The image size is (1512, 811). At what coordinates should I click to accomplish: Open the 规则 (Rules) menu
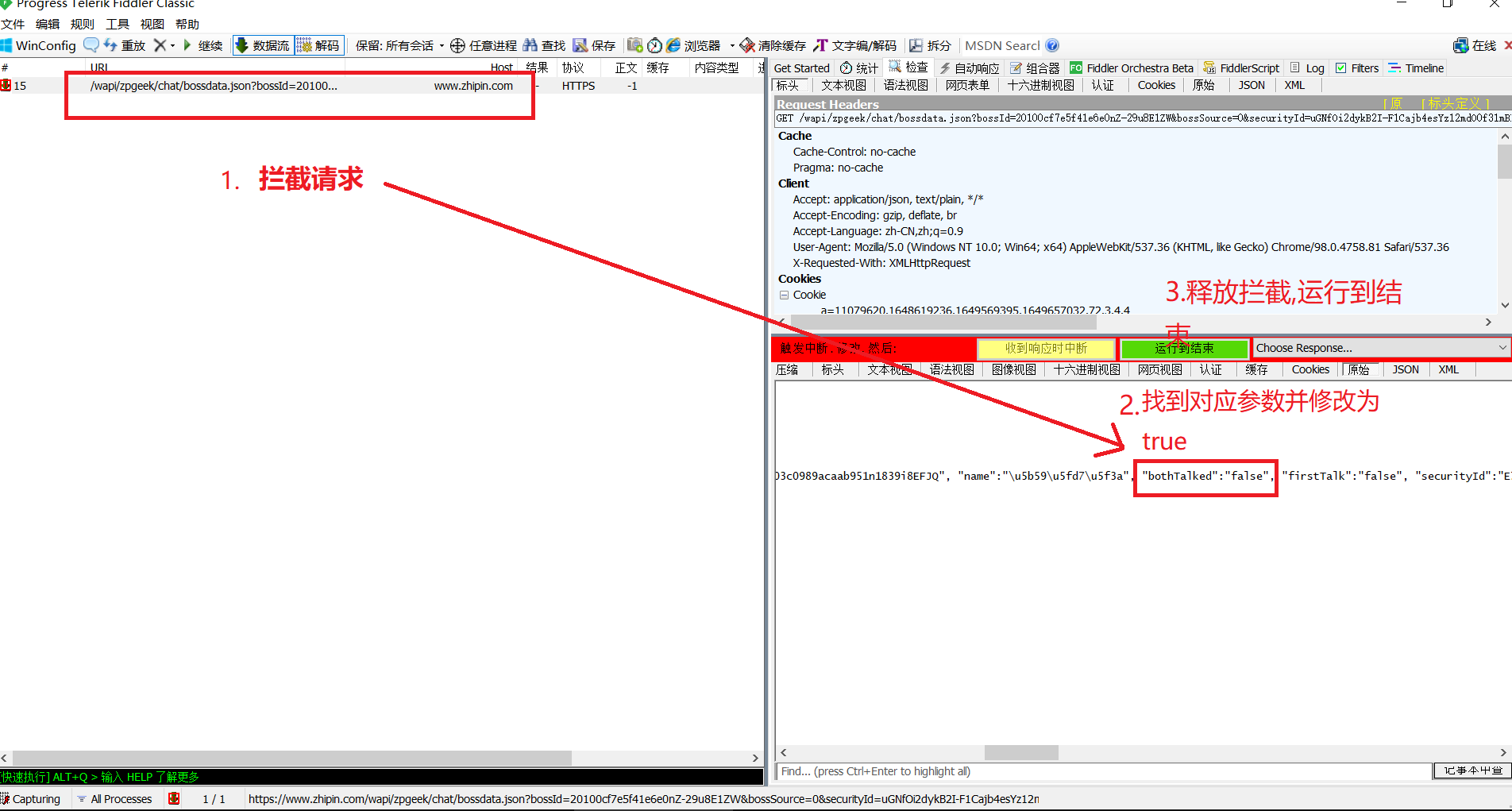click(83, 24)
